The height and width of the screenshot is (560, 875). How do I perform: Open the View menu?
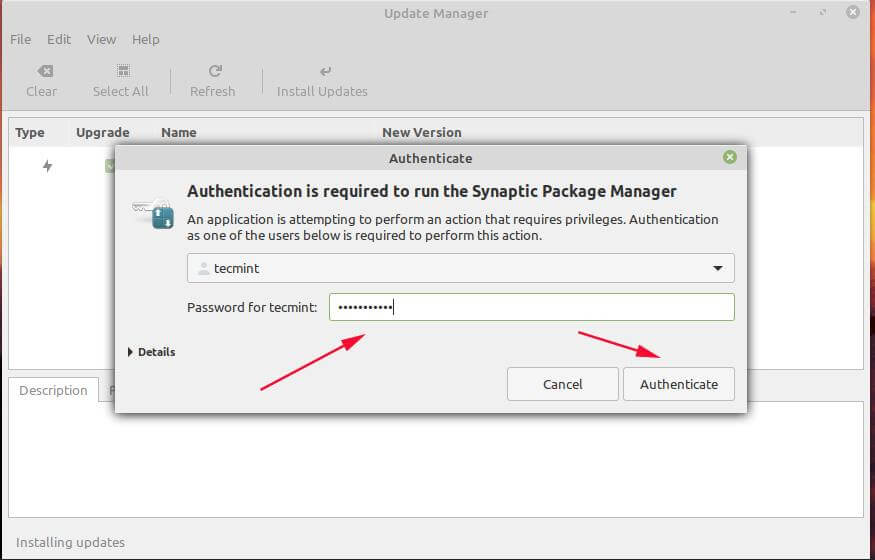(101, 40)
